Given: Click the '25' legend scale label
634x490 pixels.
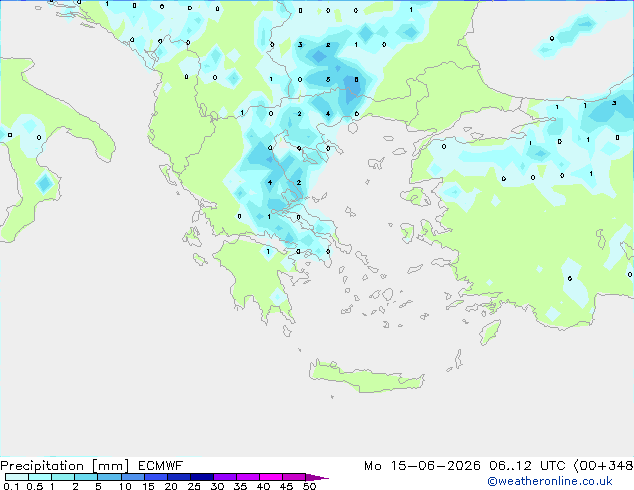Looking at the screenshot, I should (x=194, y=486).
